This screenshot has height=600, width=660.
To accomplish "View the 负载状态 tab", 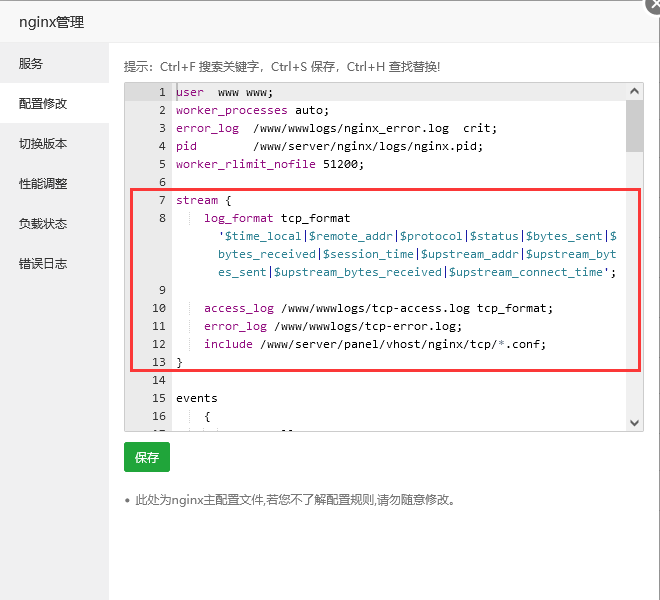I will (x=54, y=224).
